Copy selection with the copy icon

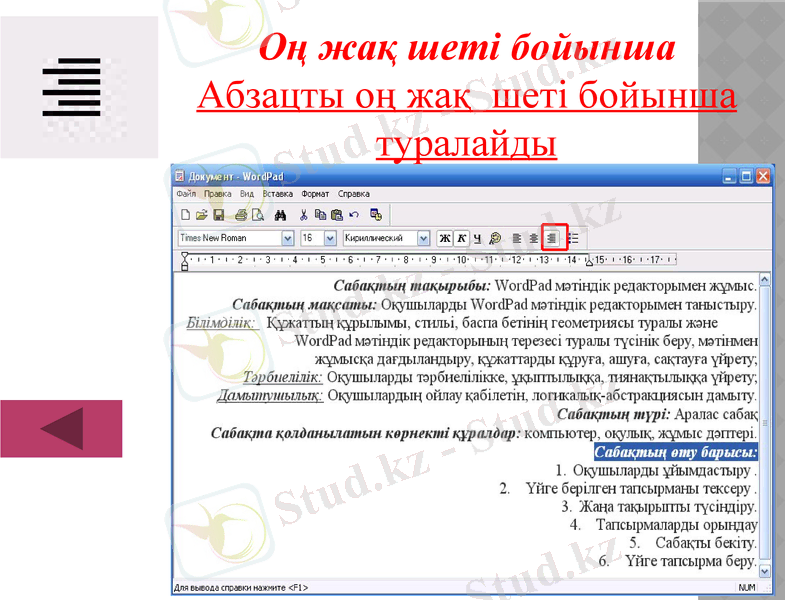coord(320,215)
